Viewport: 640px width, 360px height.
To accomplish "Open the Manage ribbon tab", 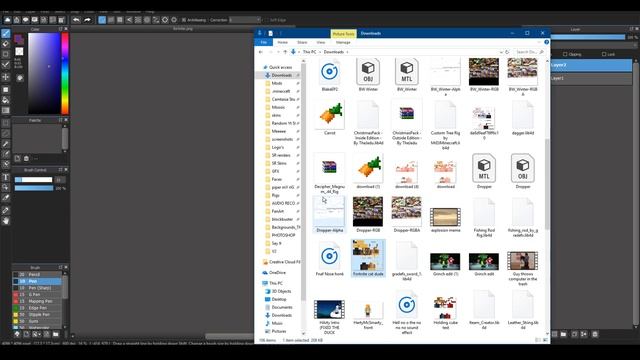I will click(x=343, y=42).
